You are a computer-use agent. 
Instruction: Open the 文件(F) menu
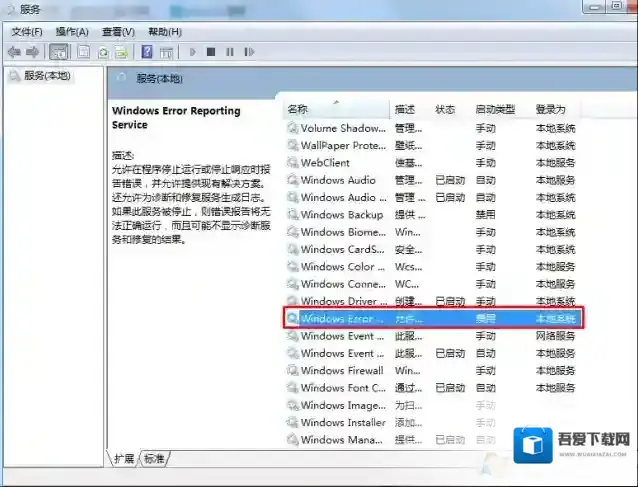coord(27,32)
